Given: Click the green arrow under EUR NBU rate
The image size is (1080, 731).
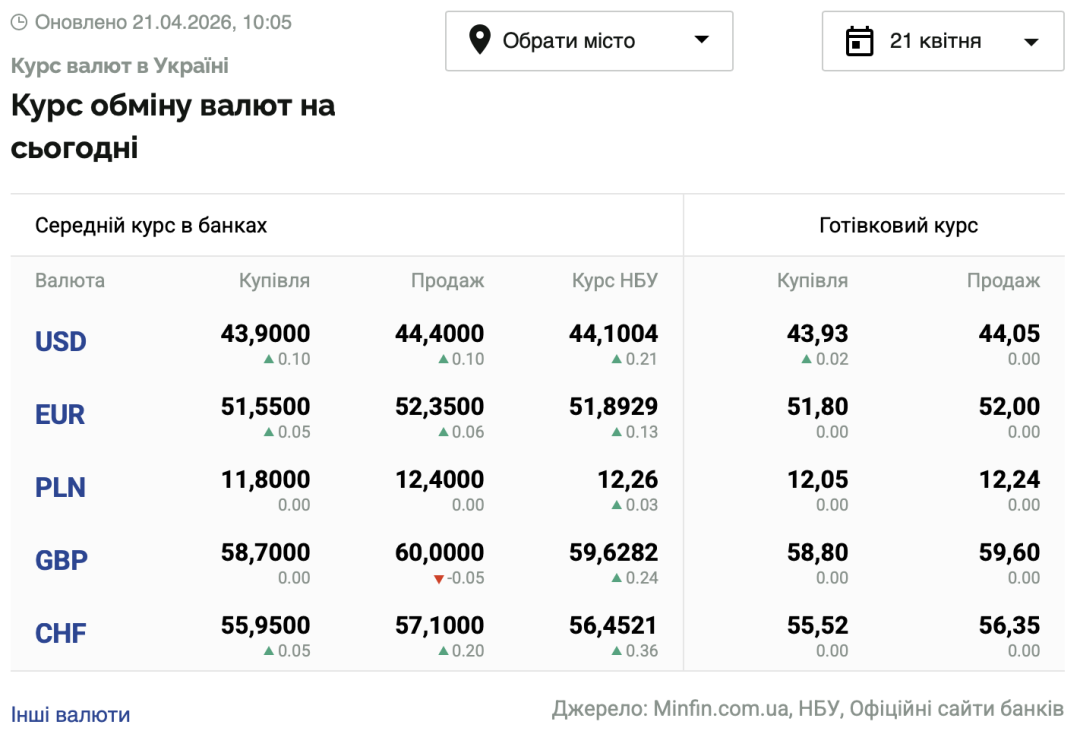Looking at the screenshot, I should click(x=616, y=433).
